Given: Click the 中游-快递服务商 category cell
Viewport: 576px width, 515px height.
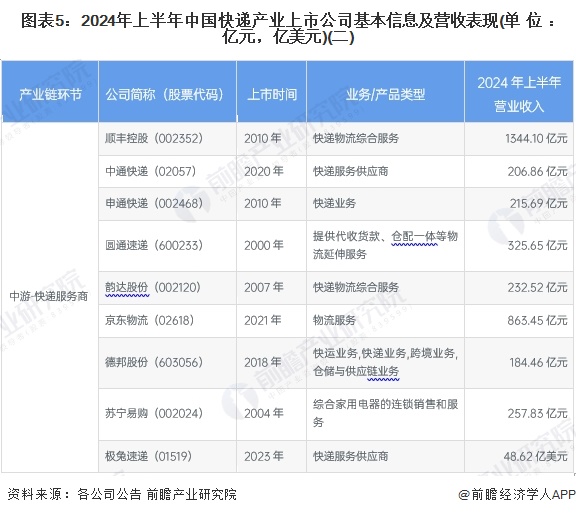Looking at the screenshot, I should pyautogui.click(x=50, y=297).
